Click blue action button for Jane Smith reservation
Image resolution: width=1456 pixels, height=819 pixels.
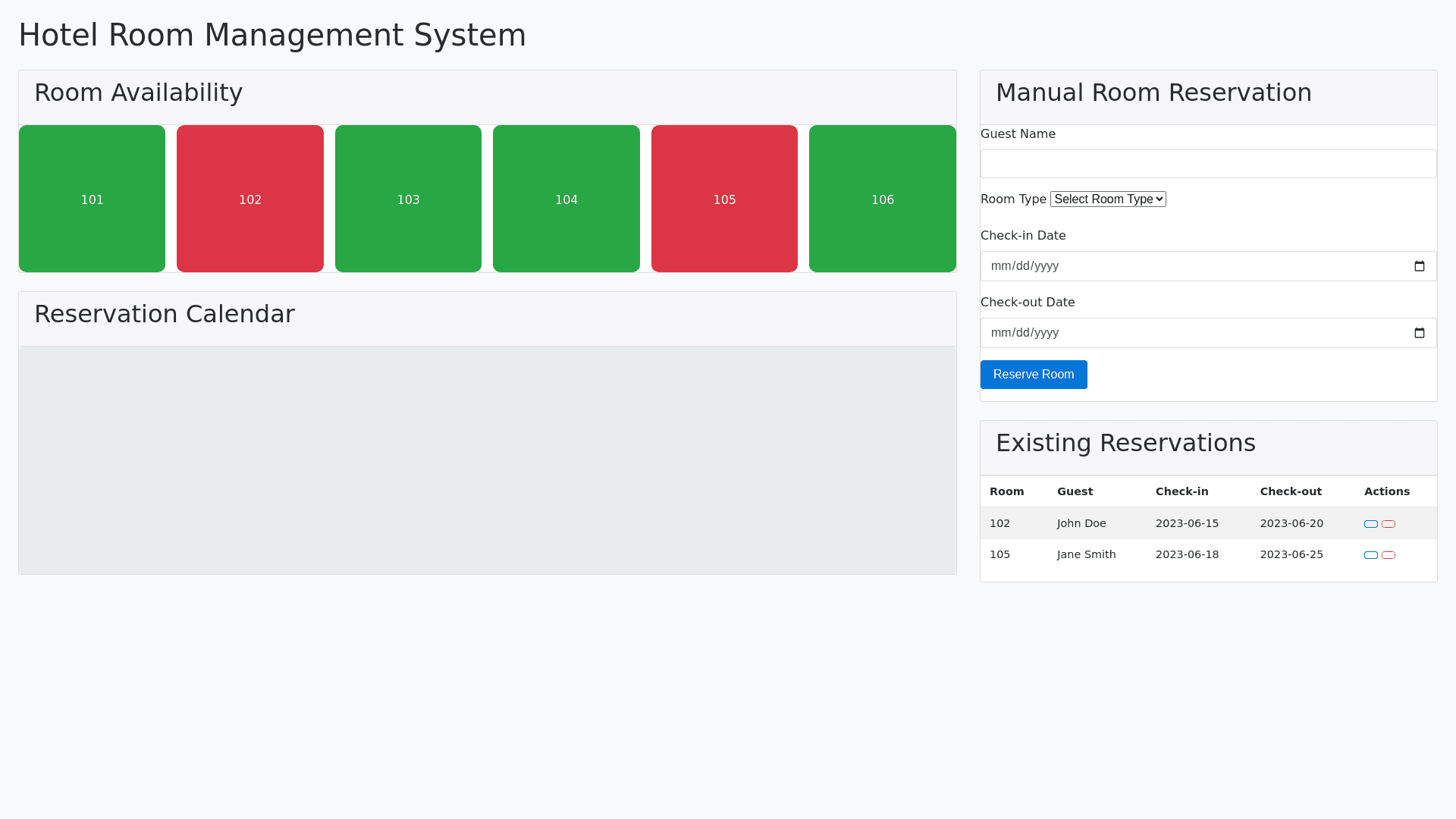click(1371, 555)
